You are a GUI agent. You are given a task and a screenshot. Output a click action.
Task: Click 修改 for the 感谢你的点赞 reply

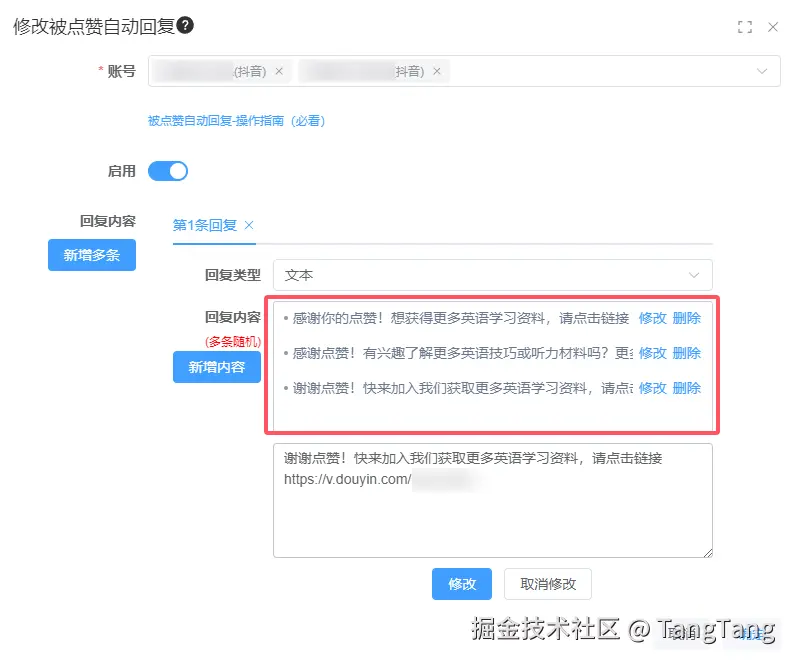click(652, 318)
